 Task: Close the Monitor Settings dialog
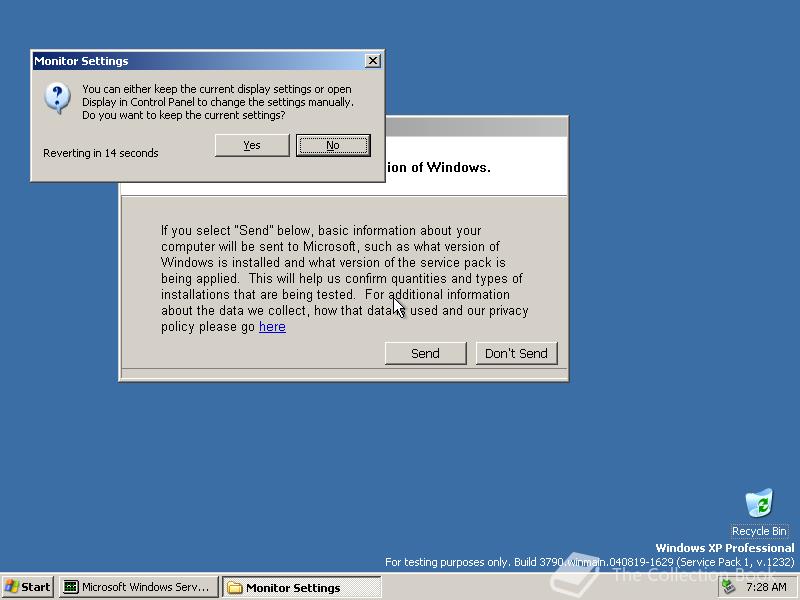tap(373, 61)
